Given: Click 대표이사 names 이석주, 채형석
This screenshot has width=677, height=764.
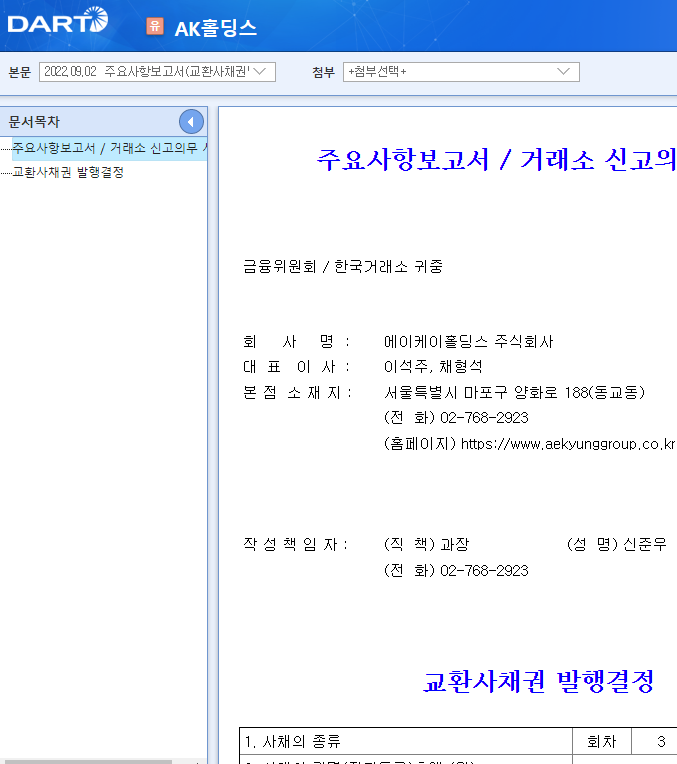Looking at the screenshot, I should (433, 366).
